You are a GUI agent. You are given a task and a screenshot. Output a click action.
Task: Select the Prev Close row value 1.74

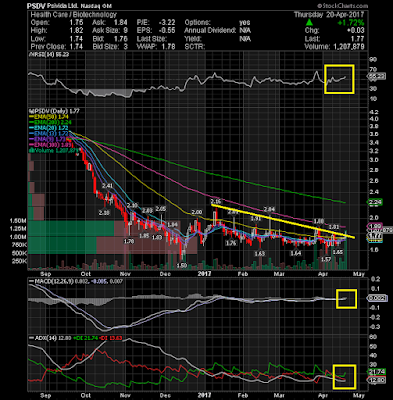[x=77, y=47]
